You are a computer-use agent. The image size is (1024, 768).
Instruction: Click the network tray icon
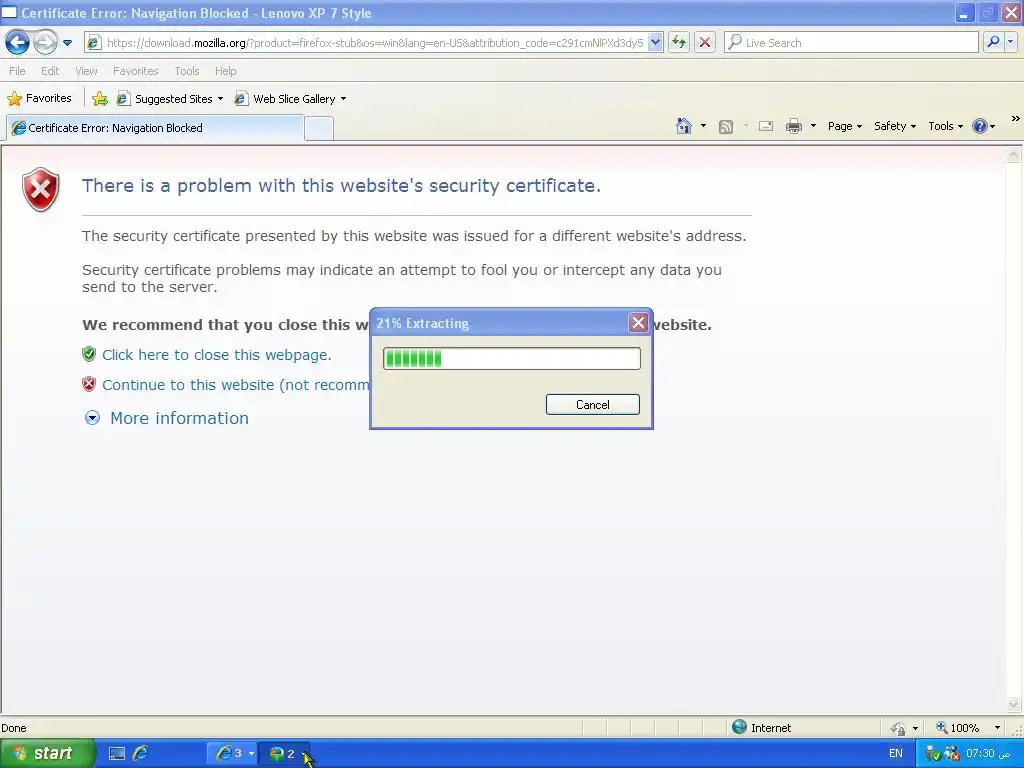pos(932,754)
